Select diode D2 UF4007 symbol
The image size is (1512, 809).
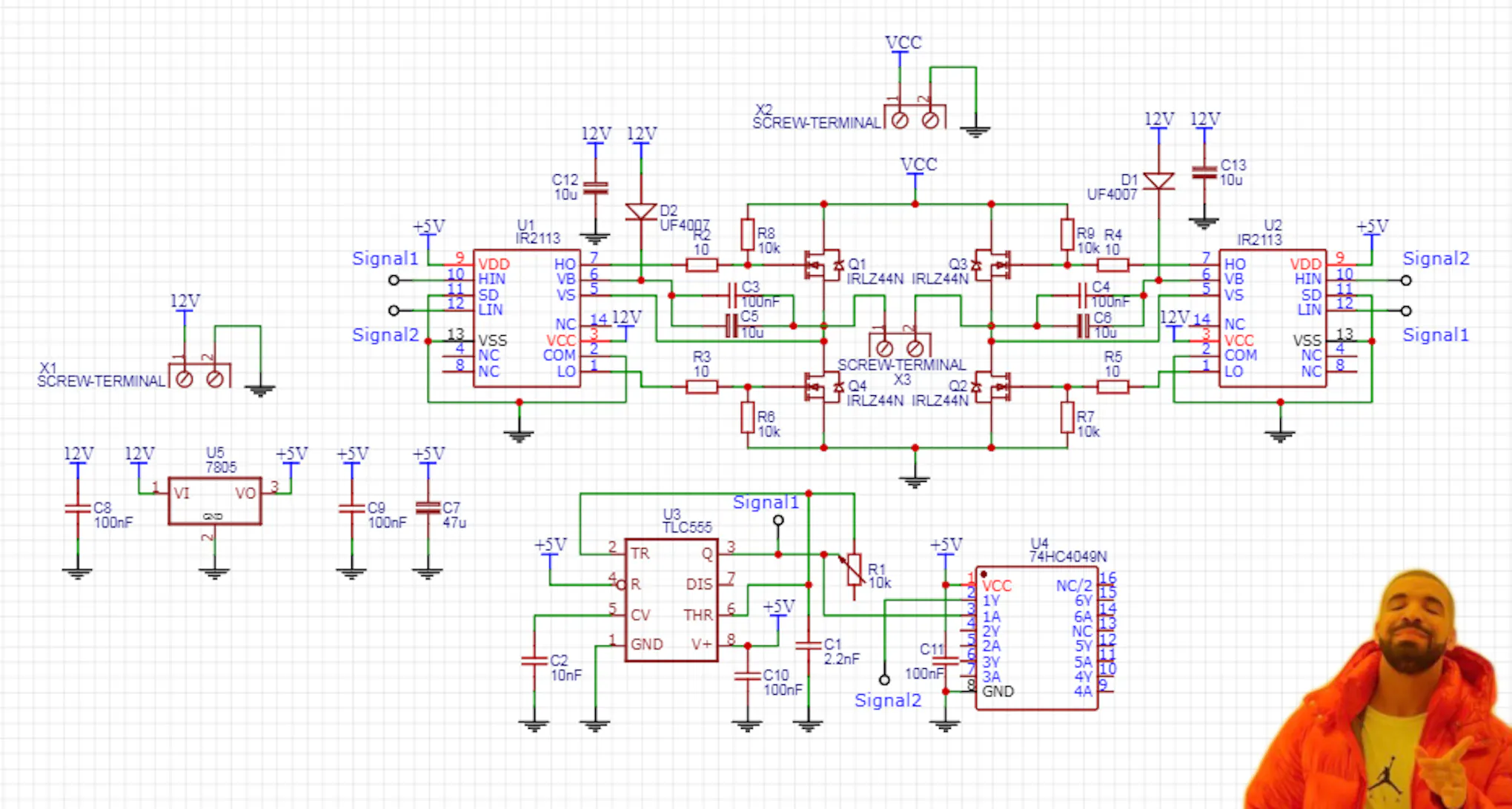pyautogui.click(x=641, y=212)
